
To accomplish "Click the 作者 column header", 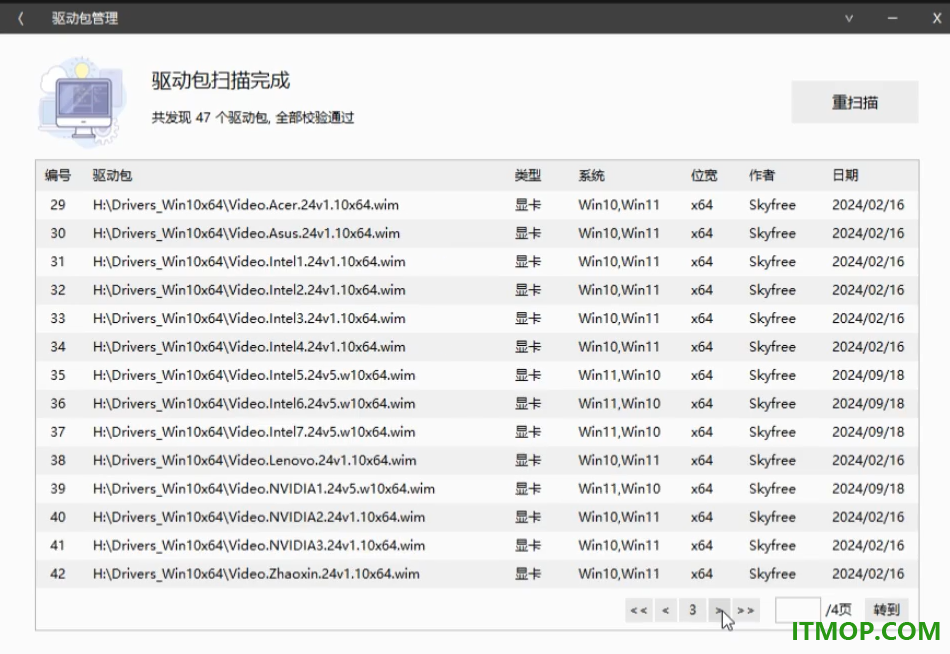I will (x=762, y=176).
